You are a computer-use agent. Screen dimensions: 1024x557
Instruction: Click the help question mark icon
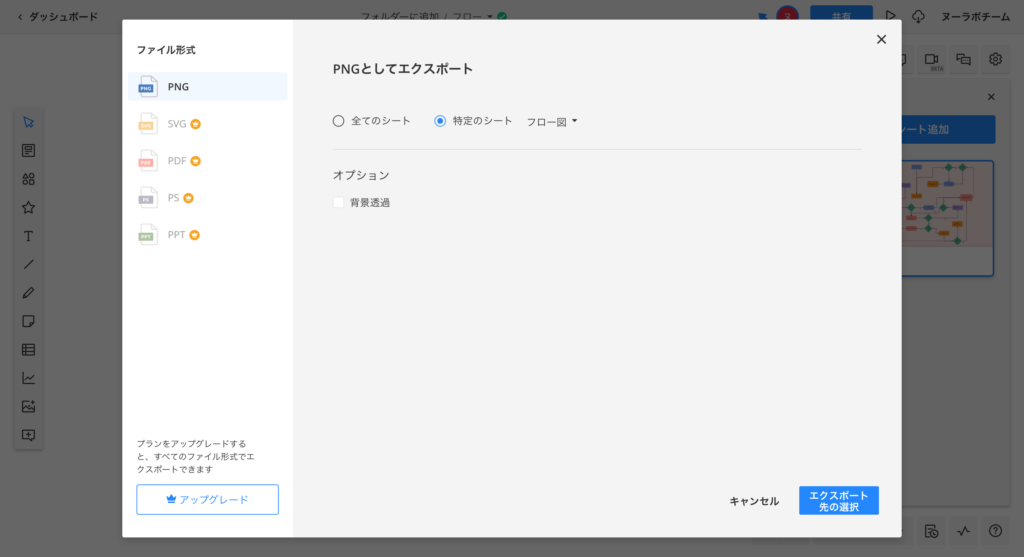[995, 530]
